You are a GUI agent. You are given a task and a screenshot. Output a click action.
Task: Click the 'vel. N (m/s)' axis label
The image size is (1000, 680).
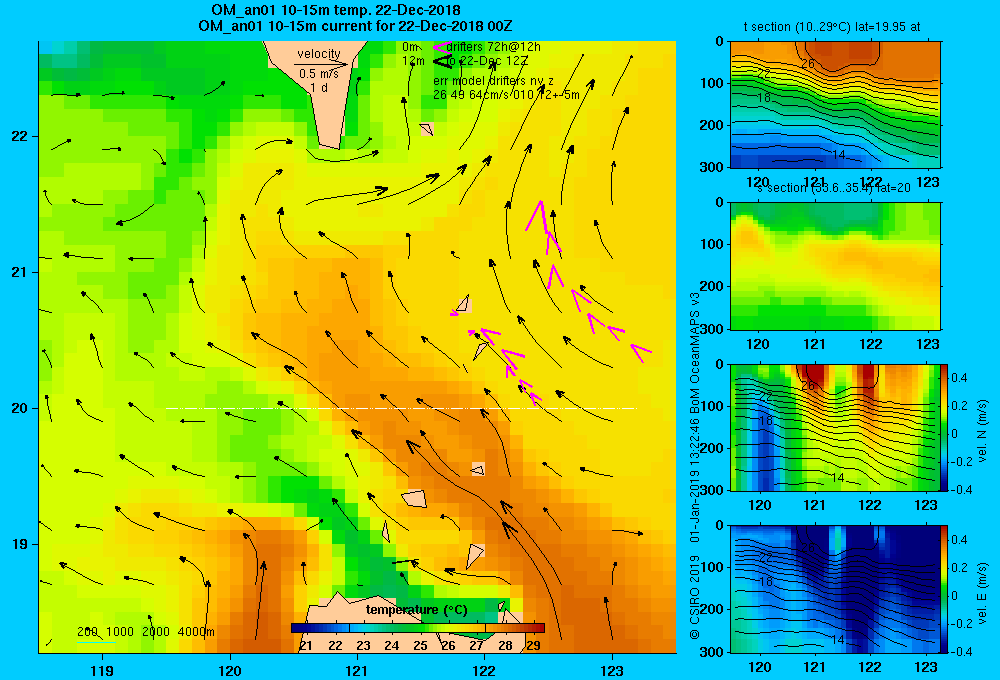982,431
